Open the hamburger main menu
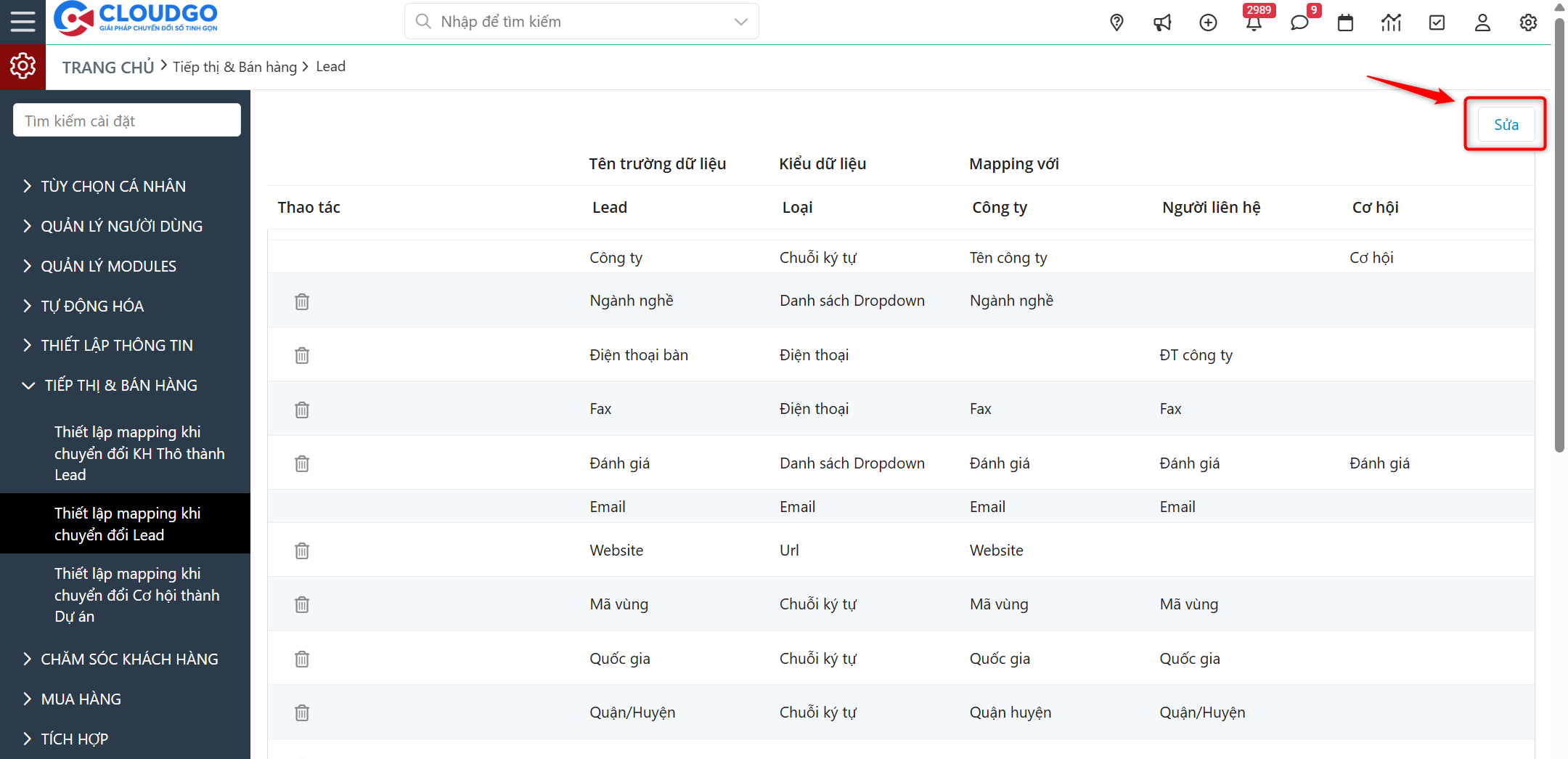Viewport: 1568px width, 759px height. [23, 22]
